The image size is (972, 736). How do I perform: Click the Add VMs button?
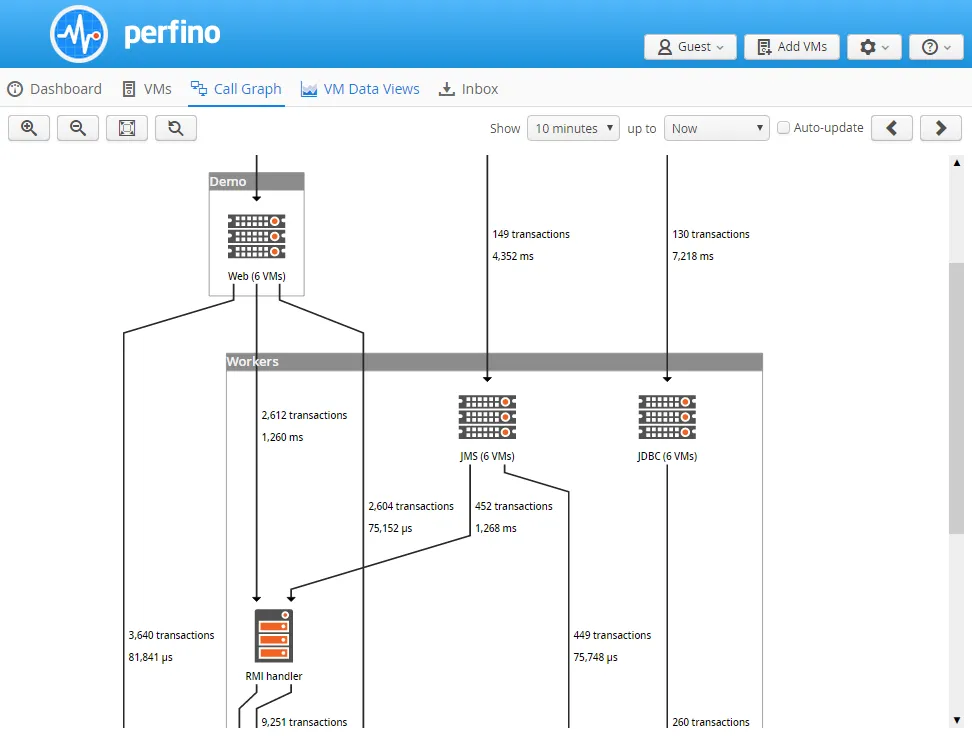tap(791, 47)
